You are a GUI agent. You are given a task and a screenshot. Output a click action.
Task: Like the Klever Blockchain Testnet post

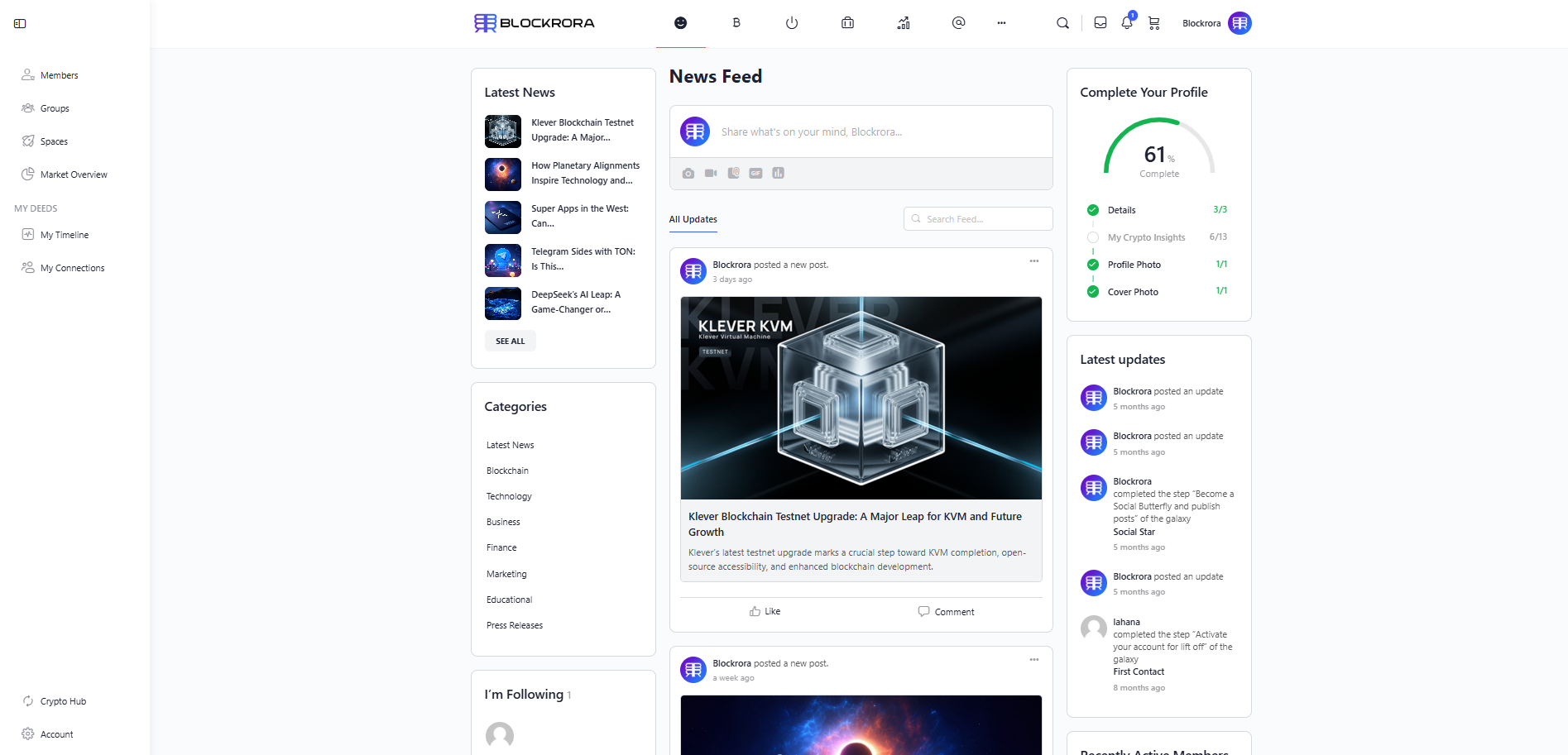(x=765, y=612)
